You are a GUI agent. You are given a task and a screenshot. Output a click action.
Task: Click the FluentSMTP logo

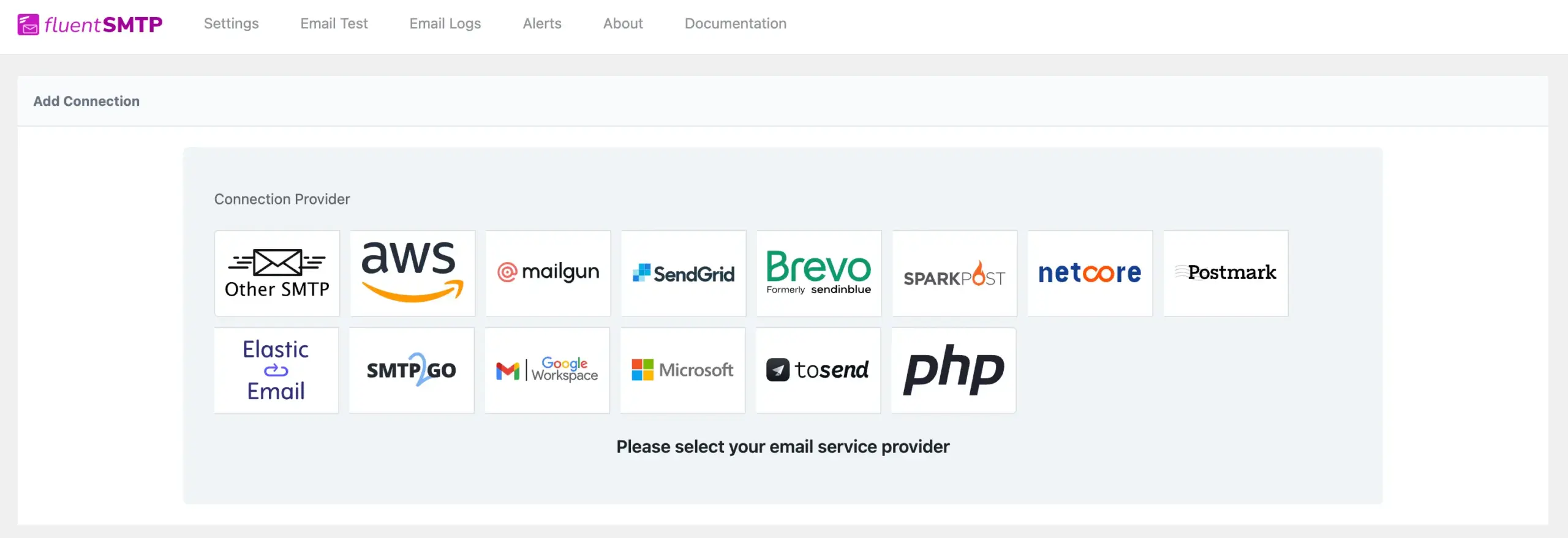click(89, 24)
